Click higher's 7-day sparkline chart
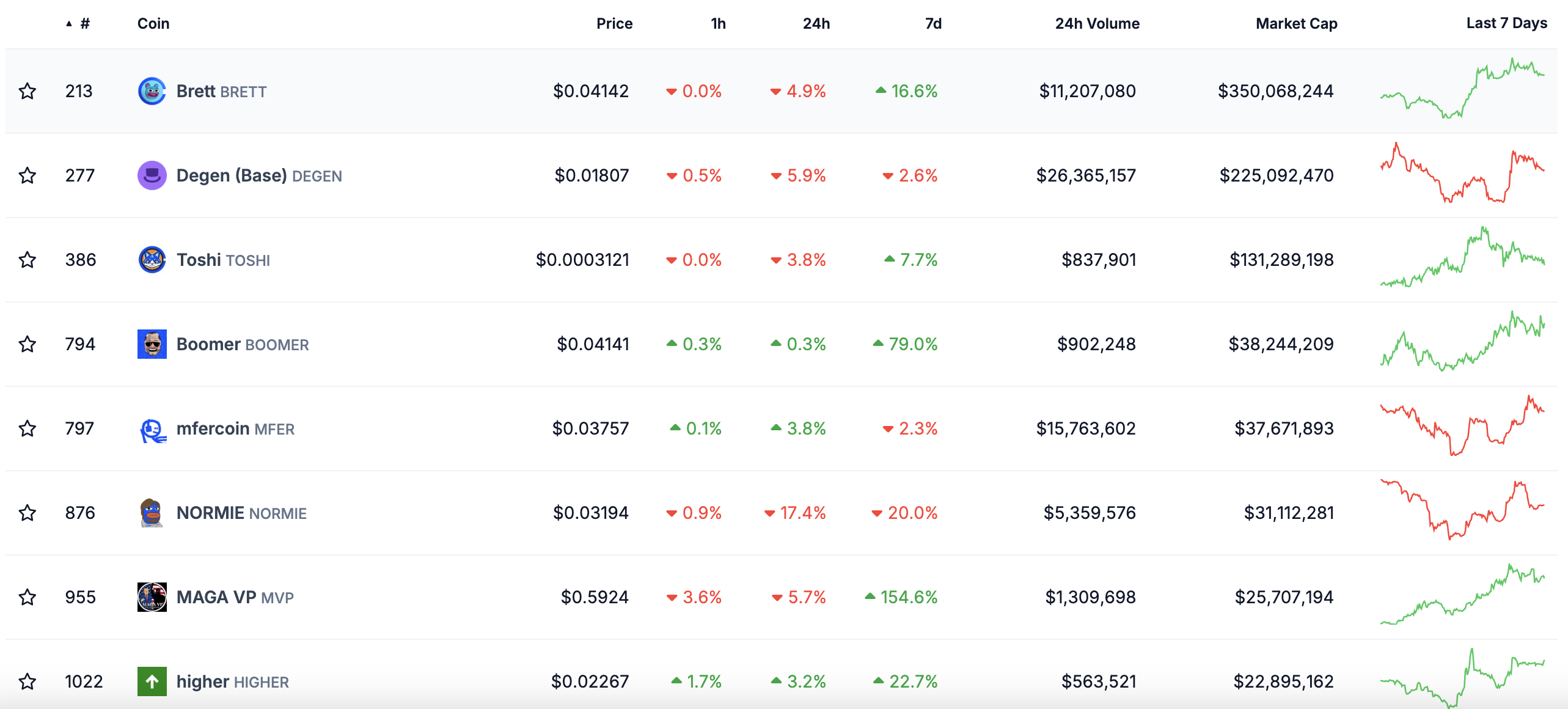This screenshot has width=1568, height=709. [1462, 678]
